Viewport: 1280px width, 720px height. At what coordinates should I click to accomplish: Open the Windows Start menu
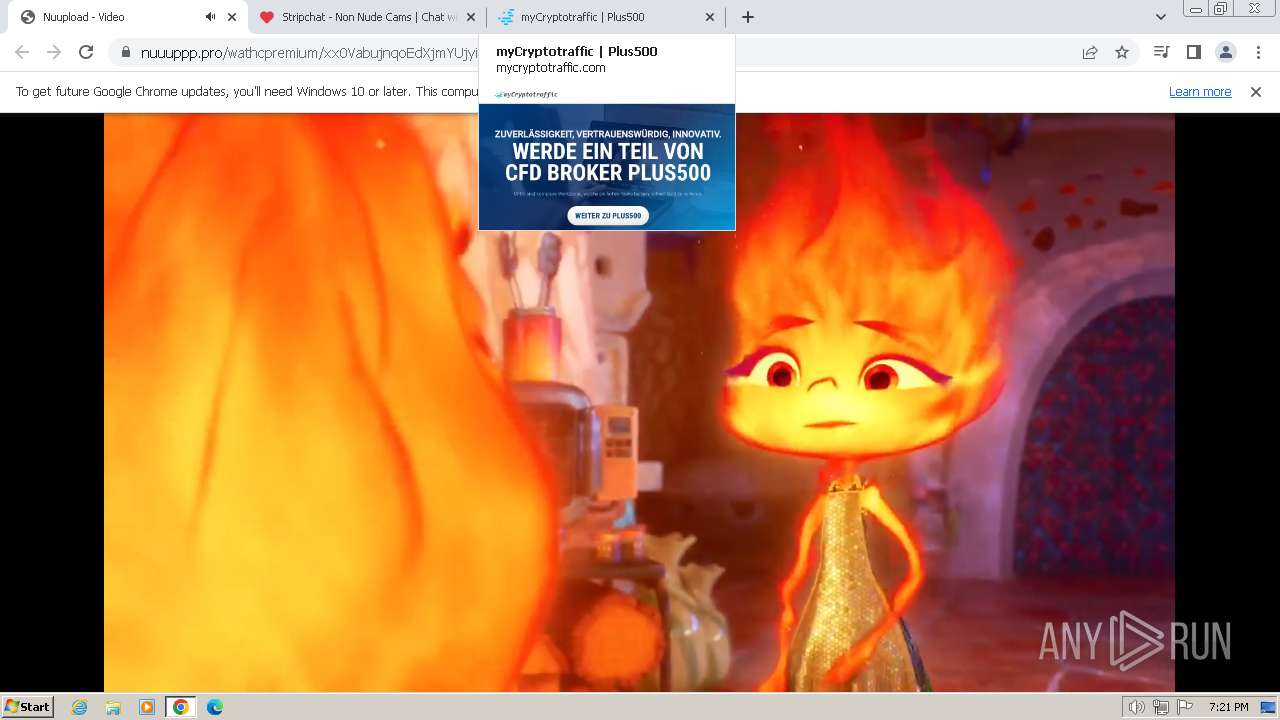coord(27,707)
